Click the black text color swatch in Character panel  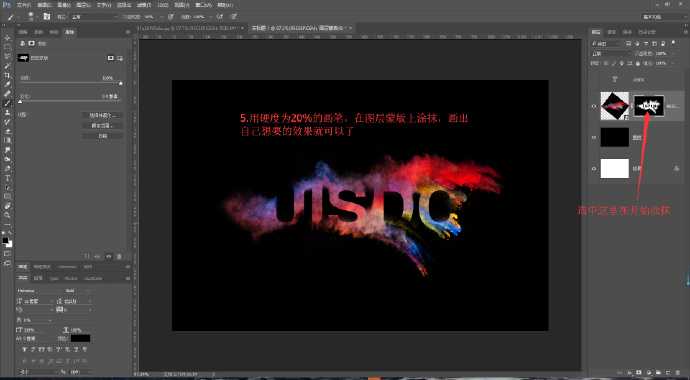tap(81, 338)
